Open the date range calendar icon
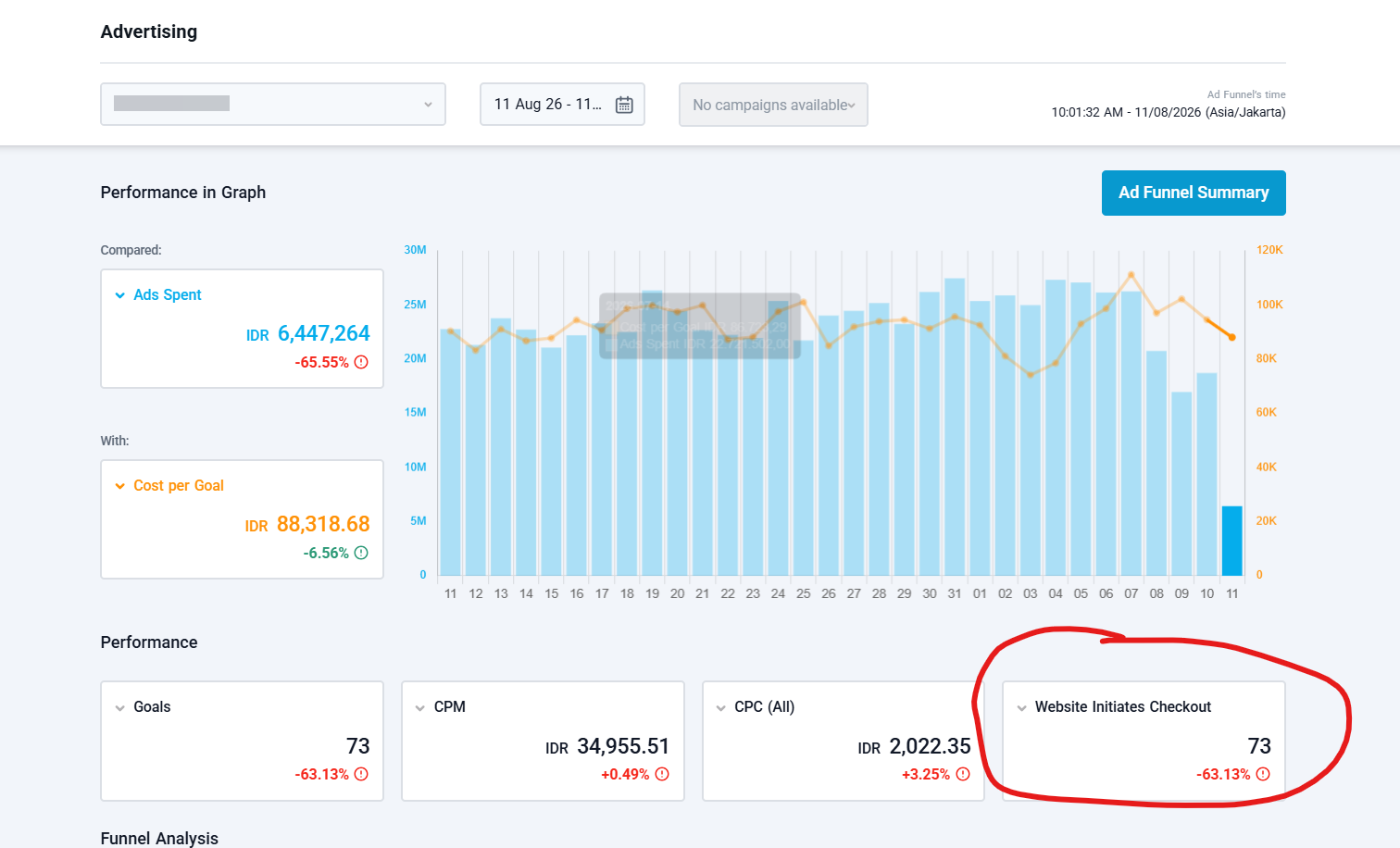 [x=624, y=105]
